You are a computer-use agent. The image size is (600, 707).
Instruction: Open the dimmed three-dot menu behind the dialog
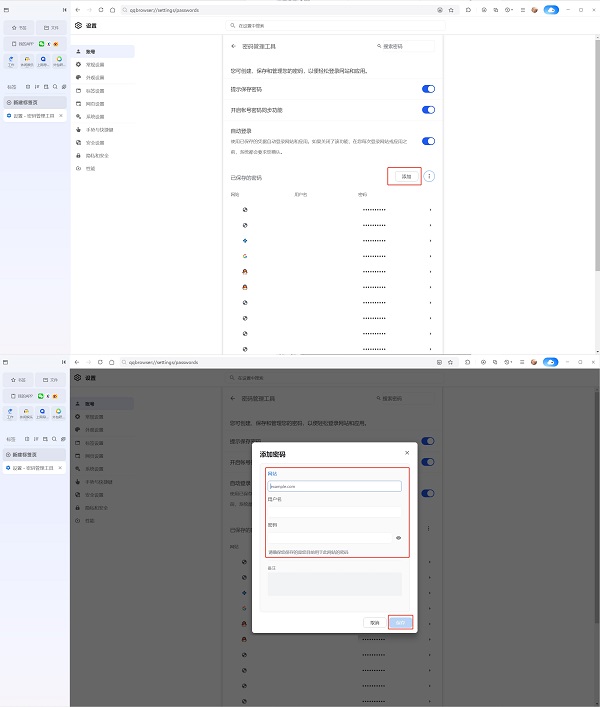428,528
